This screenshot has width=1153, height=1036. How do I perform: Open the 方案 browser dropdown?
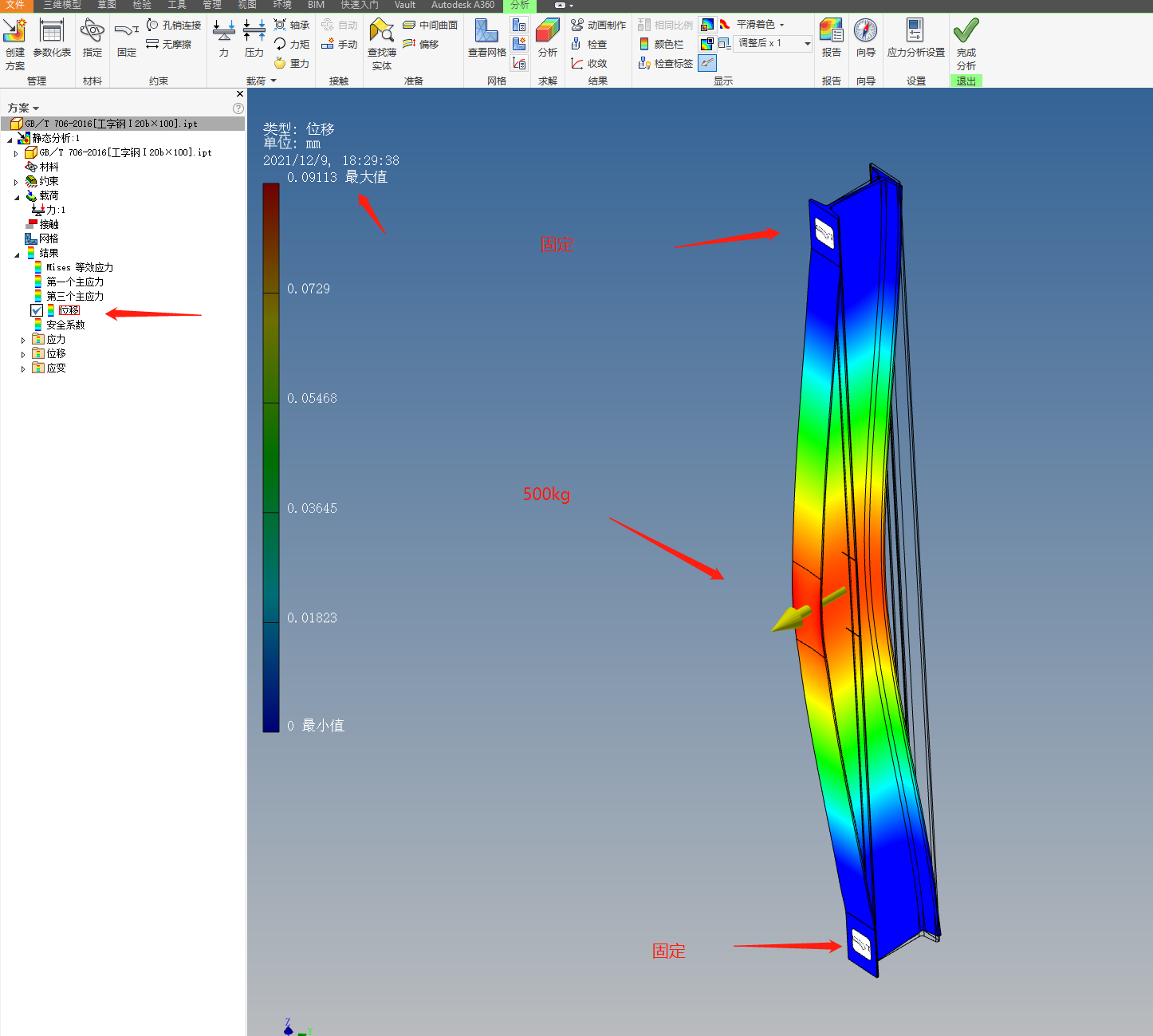click(x=23, y=108)
